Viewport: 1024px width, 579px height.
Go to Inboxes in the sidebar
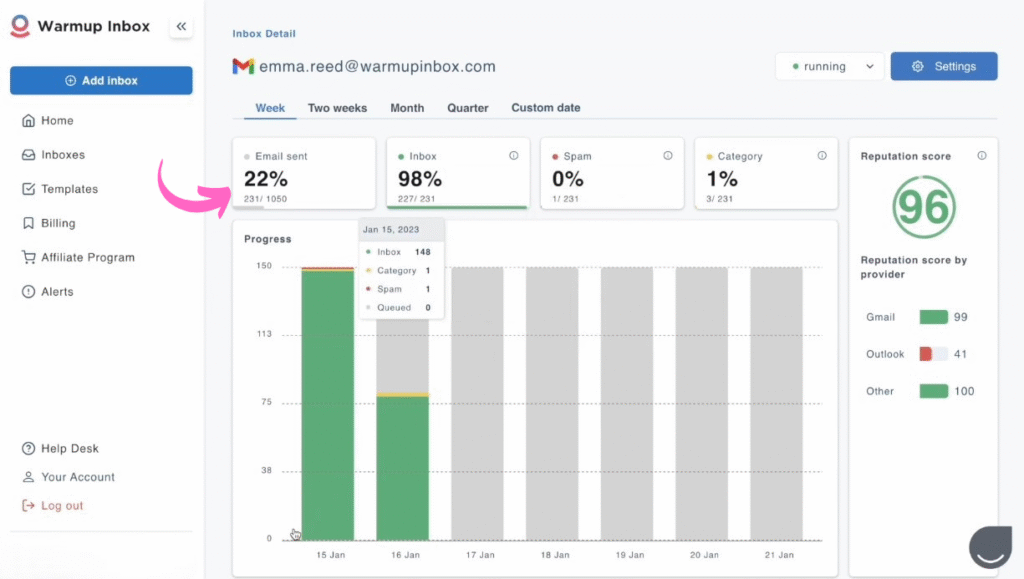point(62,155)
